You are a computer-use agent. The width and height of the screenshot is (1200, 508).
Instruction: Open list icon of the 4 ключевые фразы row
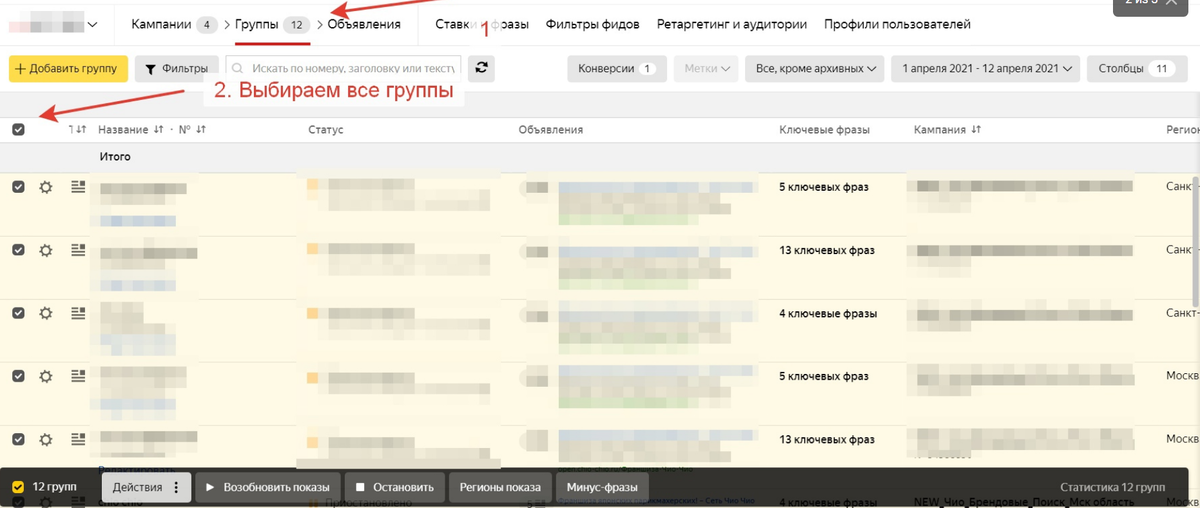pyautogui.click(x=79, y=313)
